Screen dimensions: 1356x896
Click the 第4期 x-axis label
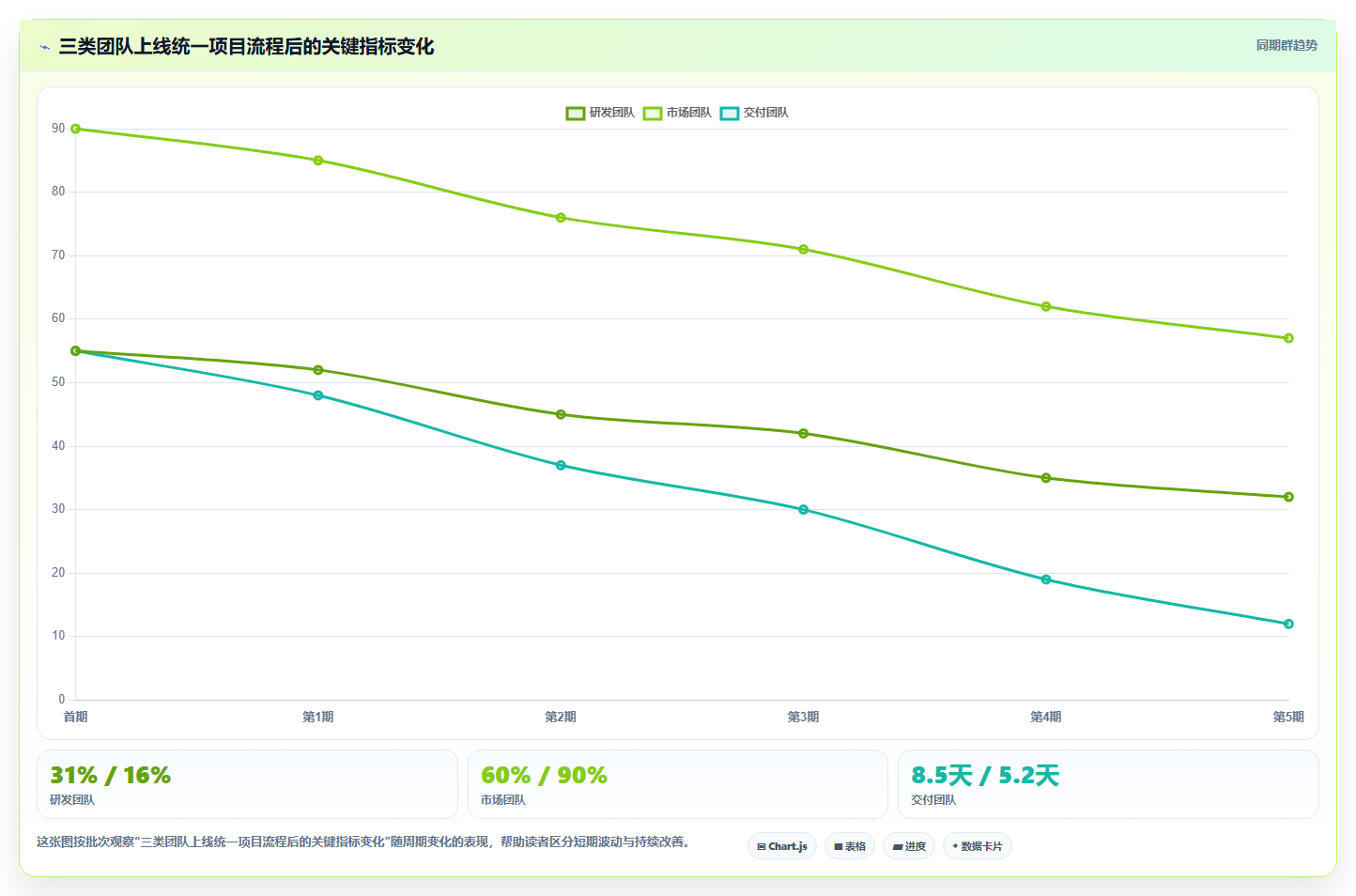click(1046, 717)
